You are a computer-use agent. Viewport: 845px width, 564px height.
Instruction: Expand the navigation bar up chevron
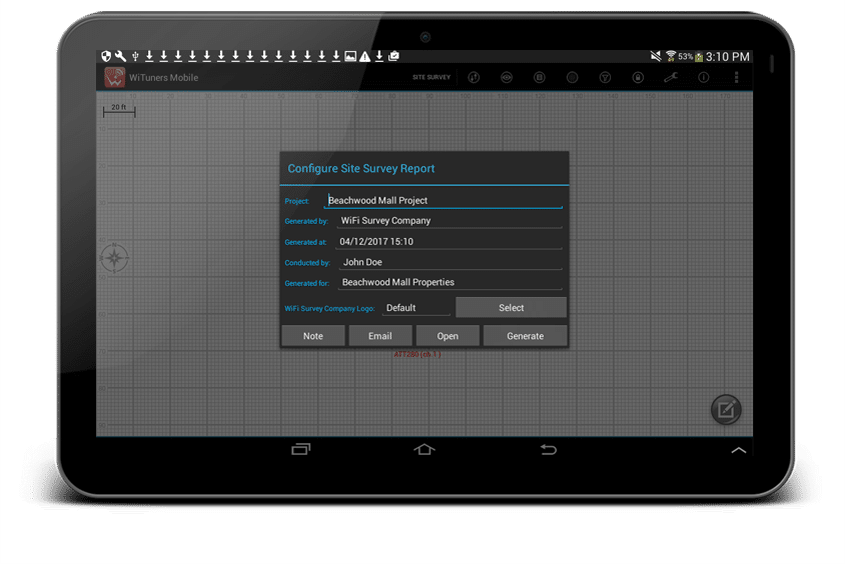738,450
